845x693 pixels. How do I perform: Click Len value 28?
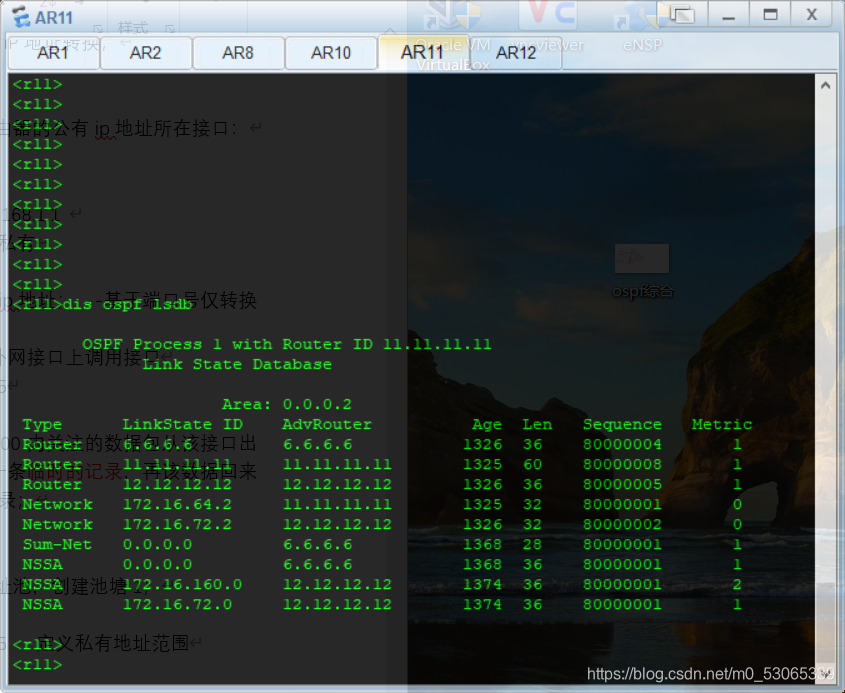click(532, 544)
